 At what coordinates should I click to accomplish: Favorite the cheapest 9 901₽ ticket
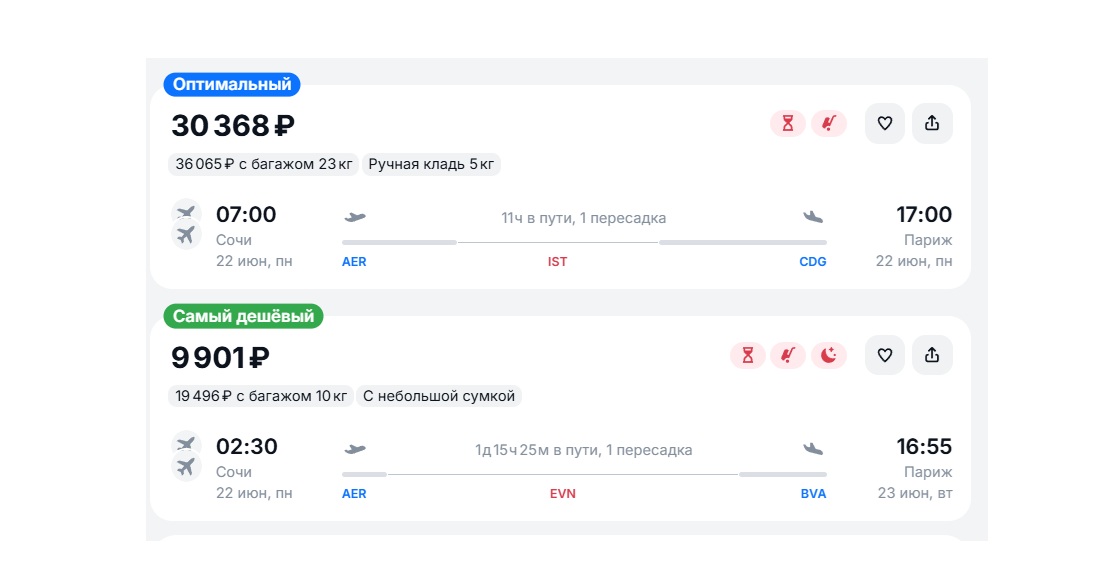(x=885, y=355)
